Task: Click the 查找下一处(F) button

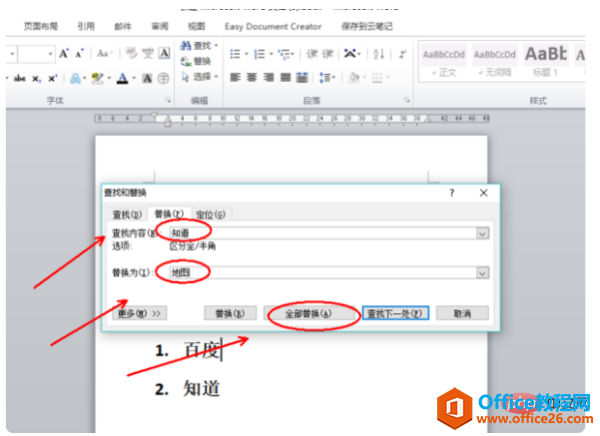Action: (x=395, y=314)
